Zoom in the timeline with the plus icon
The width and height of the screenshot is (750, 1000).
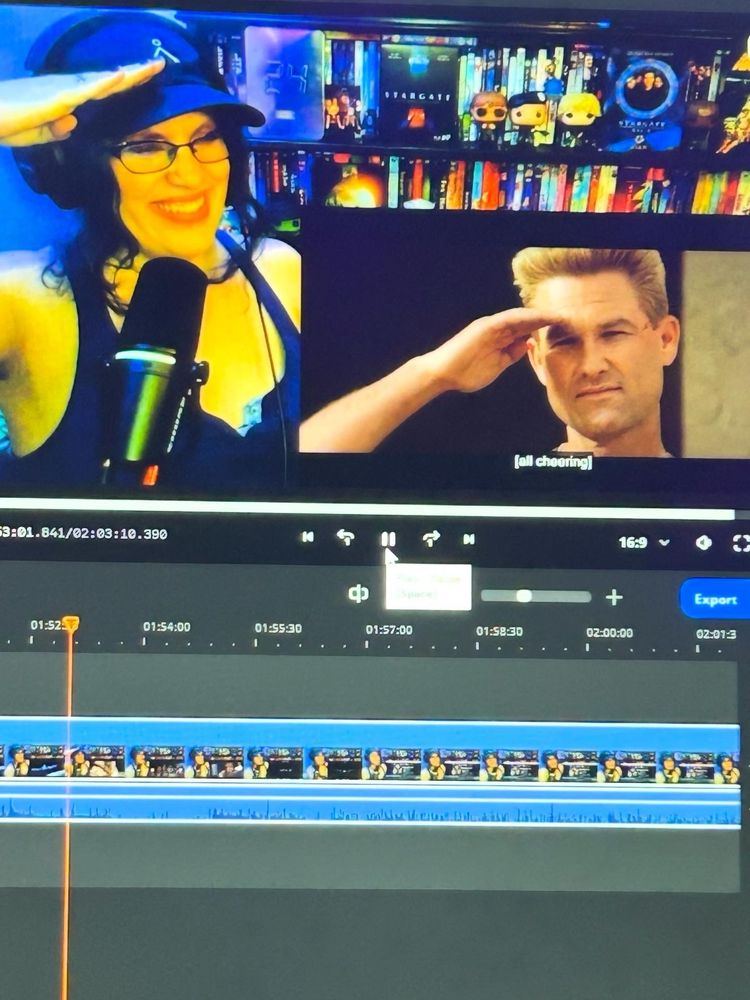pyautogui.click(x=614, y=597)
